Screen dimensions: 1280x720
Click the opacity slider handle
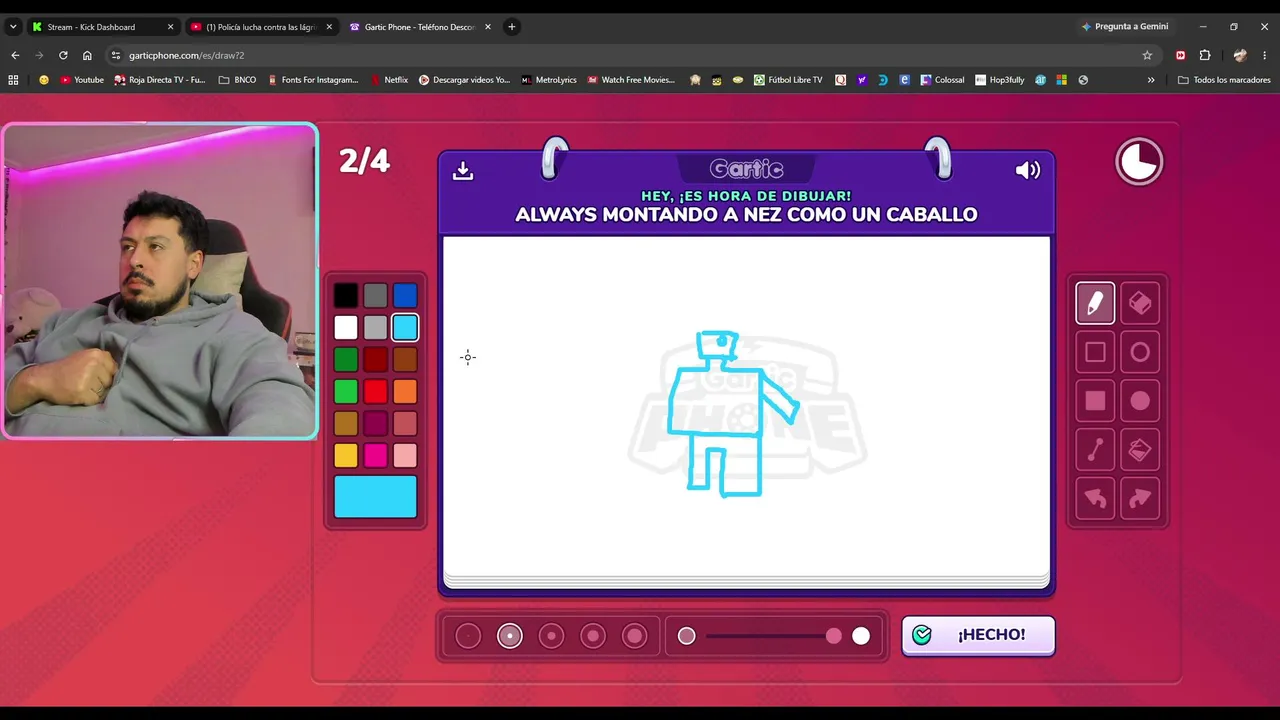coord(834,636)
